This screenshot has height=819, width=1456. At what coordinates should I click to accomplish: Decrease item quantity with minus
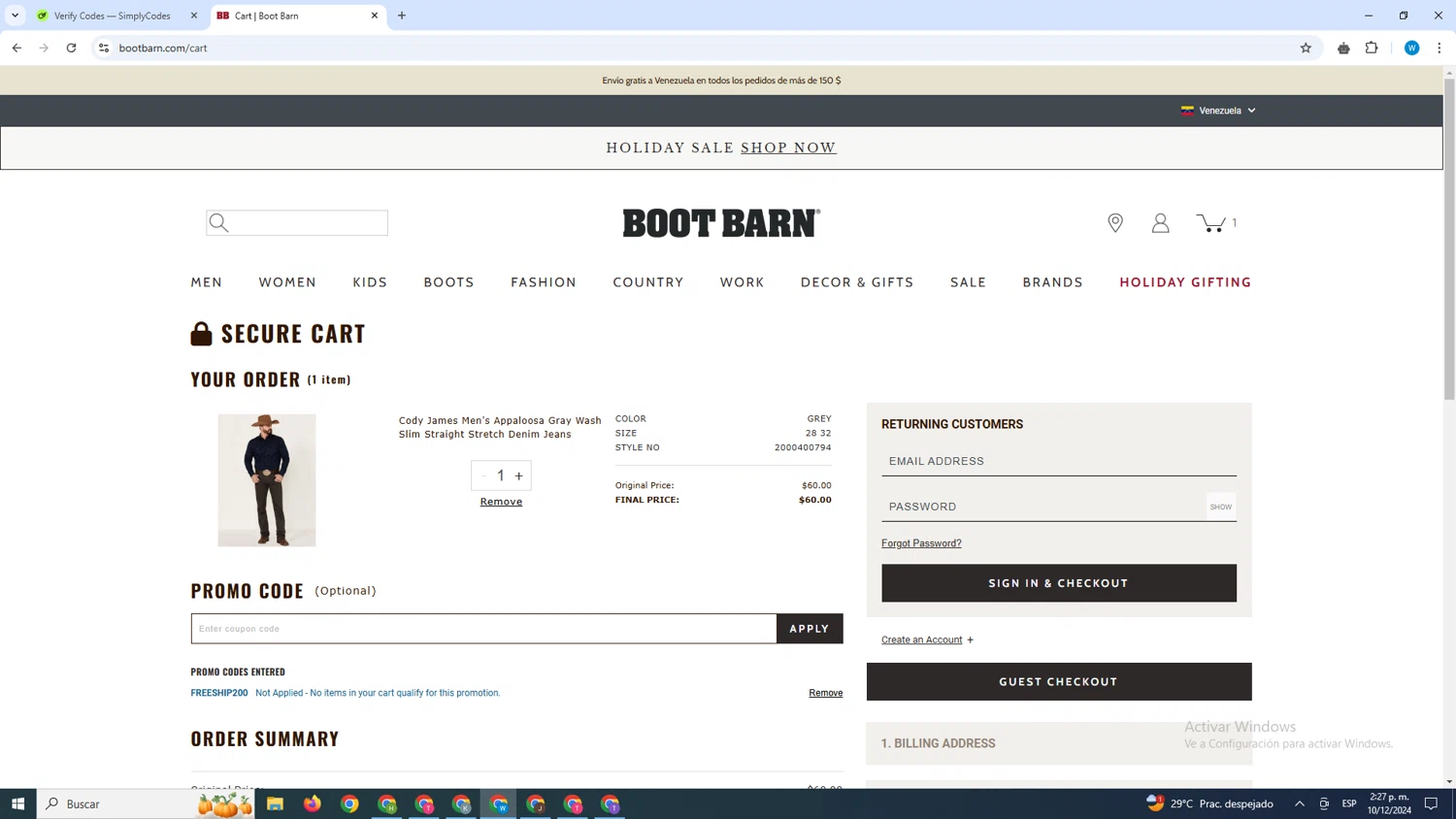click(x=484, y=475)
